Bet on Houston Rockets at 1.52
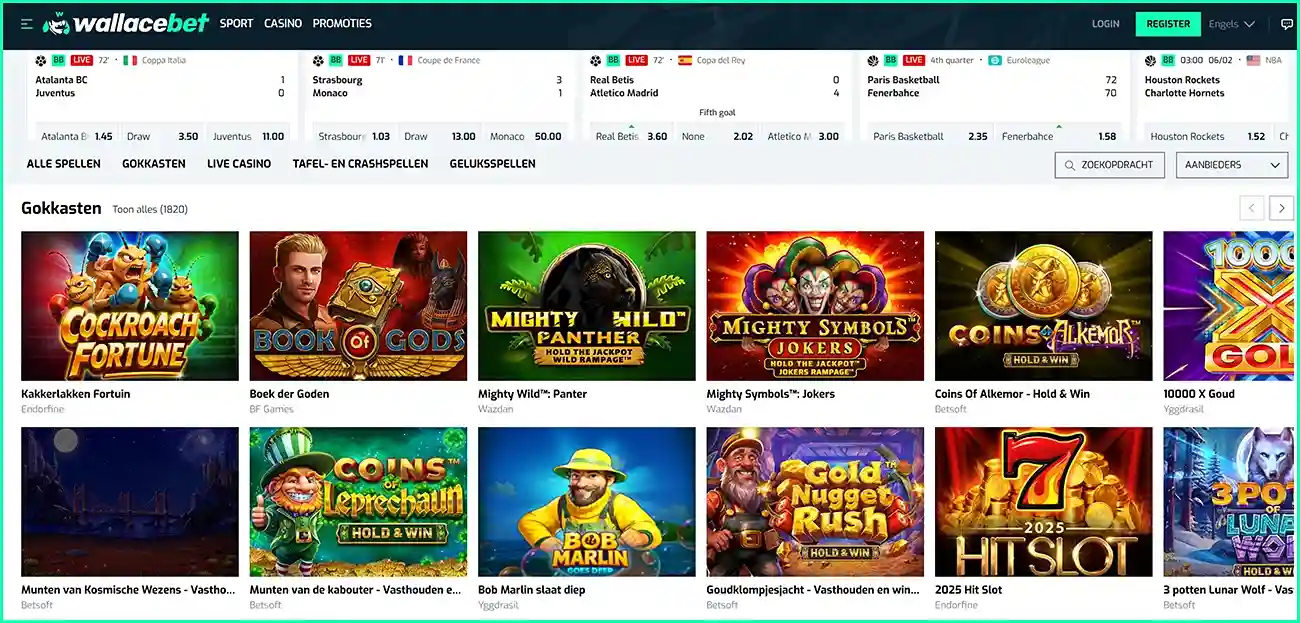The height and width of the screenshot is (623, 1300). (1207, 134)
